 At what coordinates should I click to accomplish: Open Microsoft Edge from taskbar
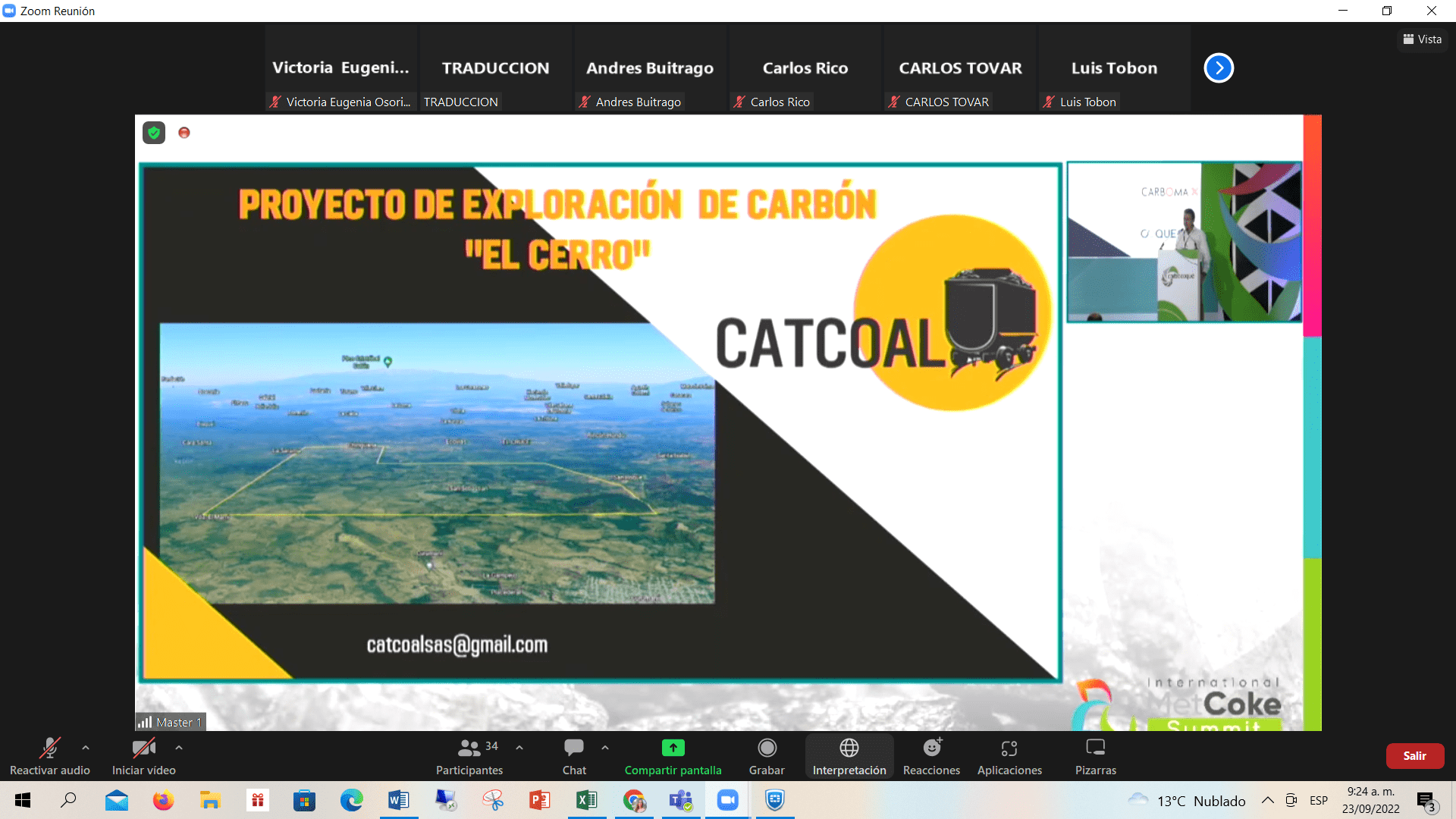point(351,800)
